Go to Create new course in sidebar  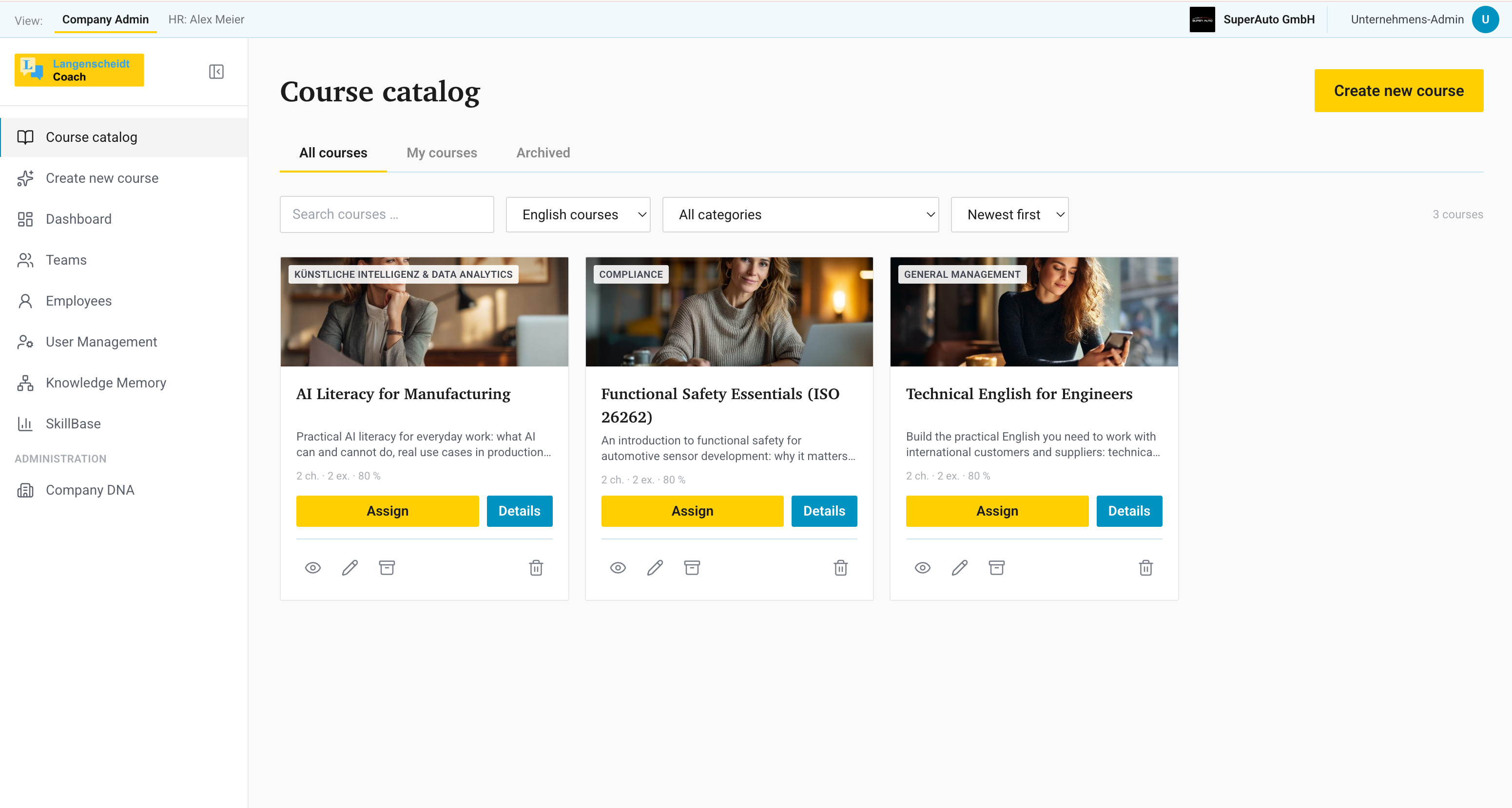[124, 178]
